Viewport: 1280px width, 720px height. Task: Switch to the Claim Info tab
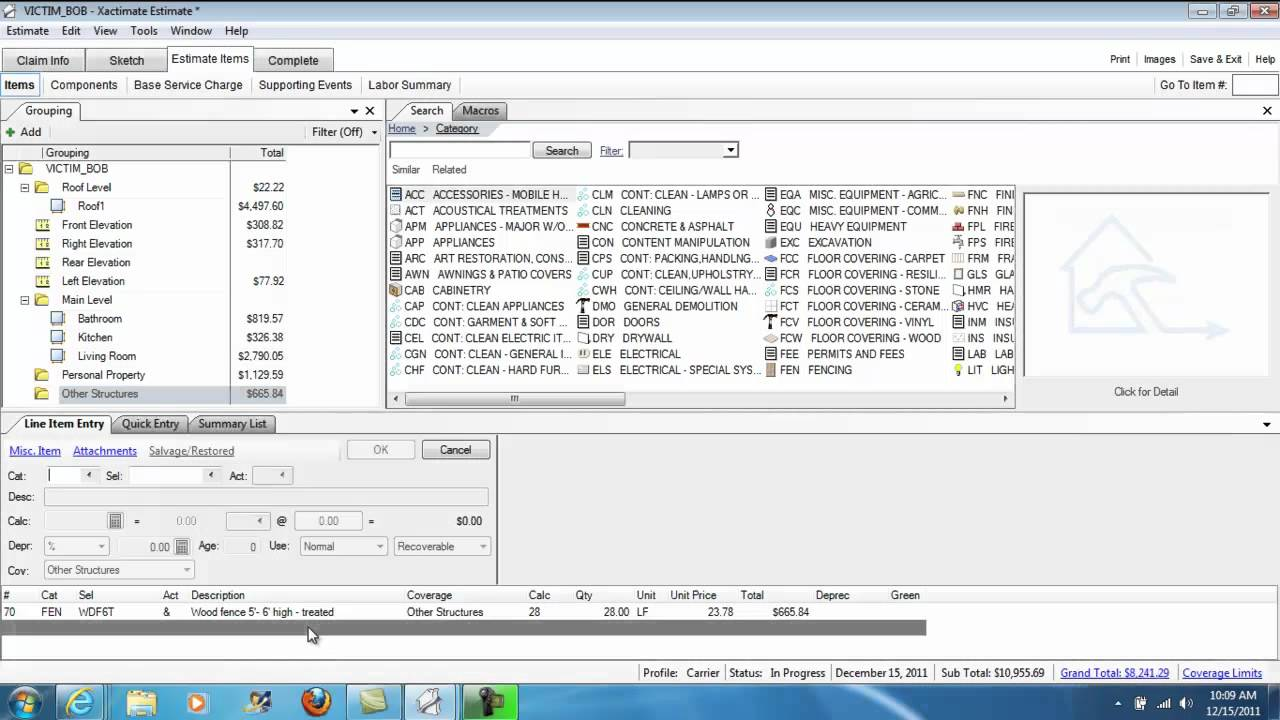[43, 60]
